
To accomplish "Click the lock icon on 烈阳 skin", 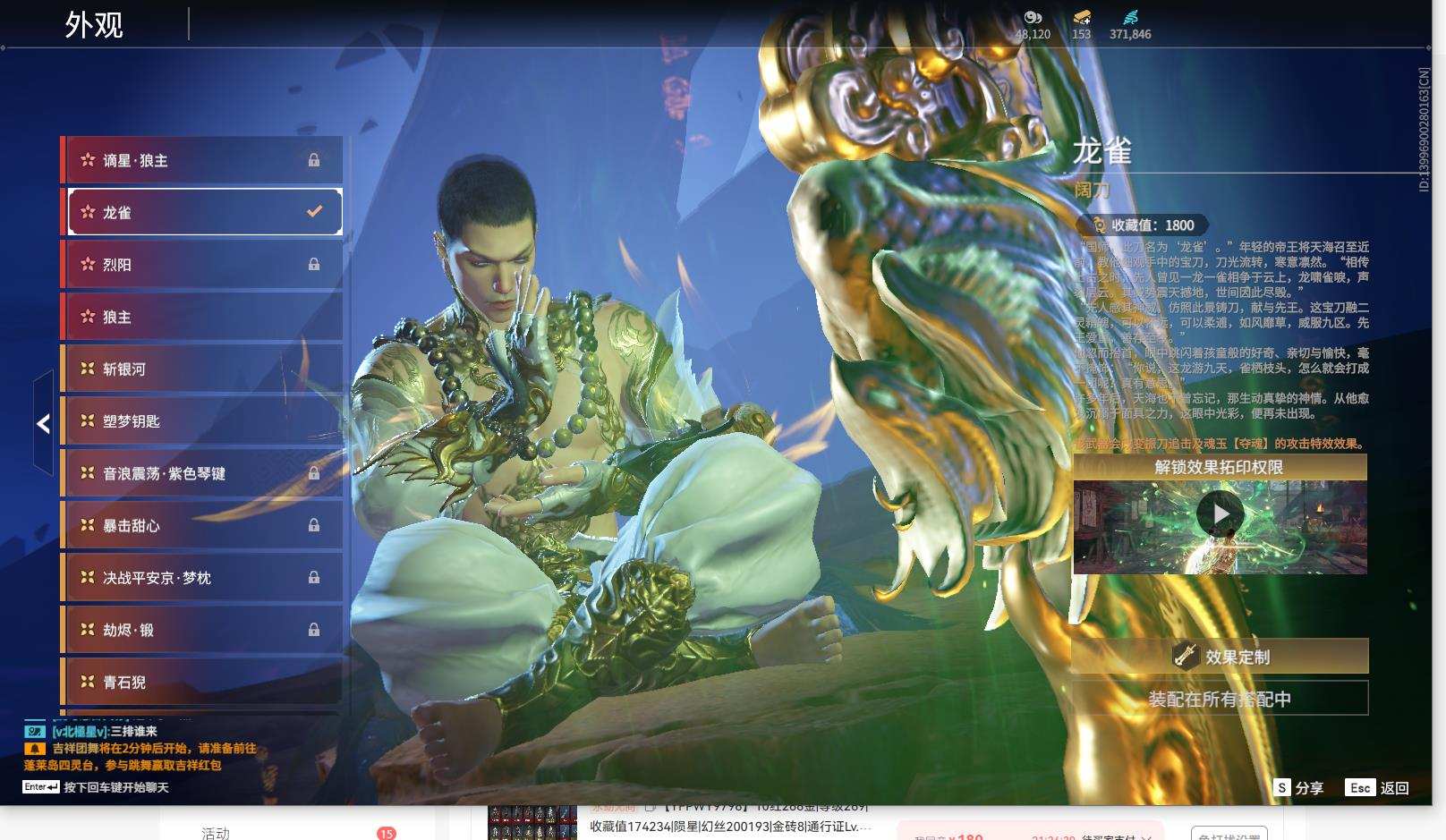I will click(314, 265).
